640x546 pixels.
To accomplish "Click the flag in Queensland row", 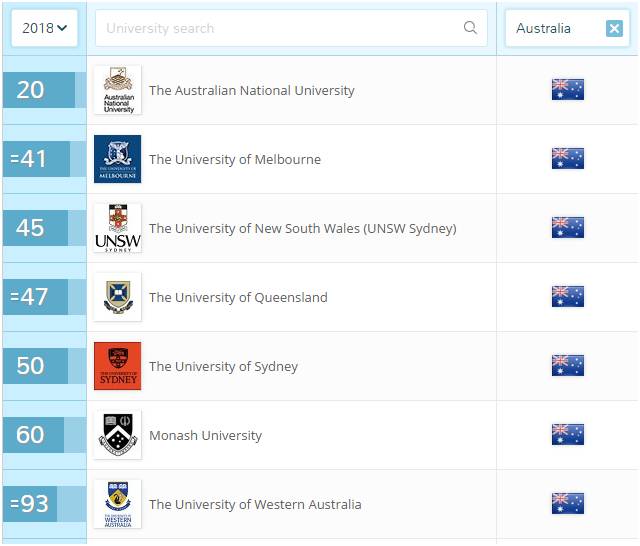I will pos(567,296).
